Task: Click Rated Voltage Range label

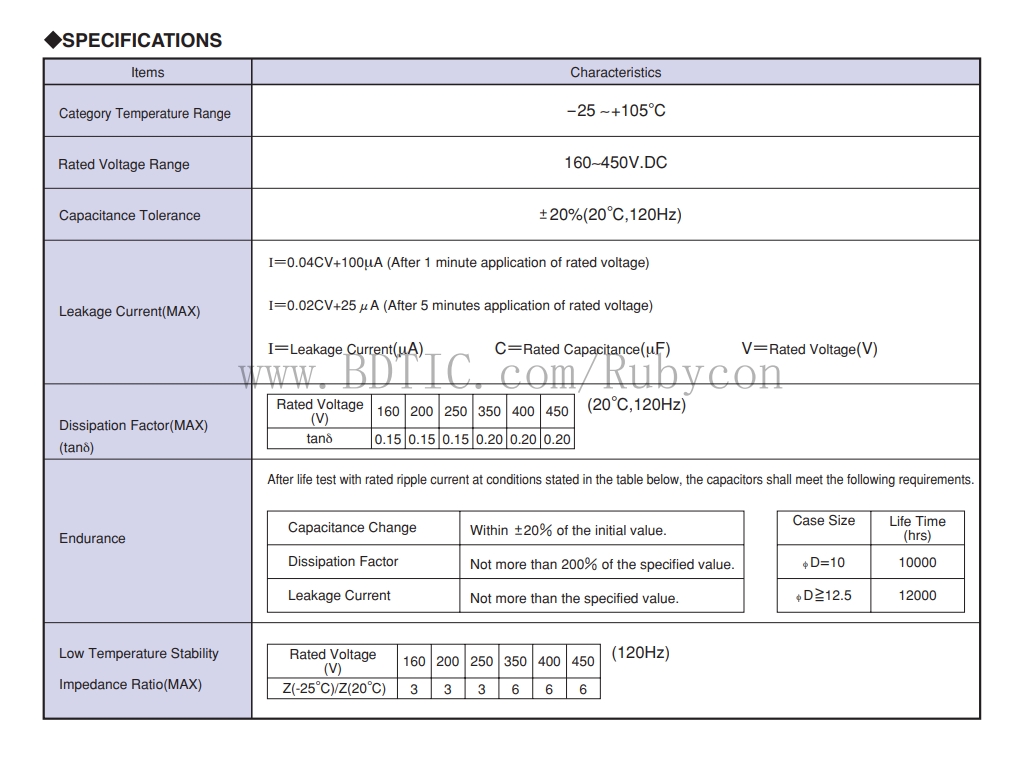Action: click(x=124, y=164)
